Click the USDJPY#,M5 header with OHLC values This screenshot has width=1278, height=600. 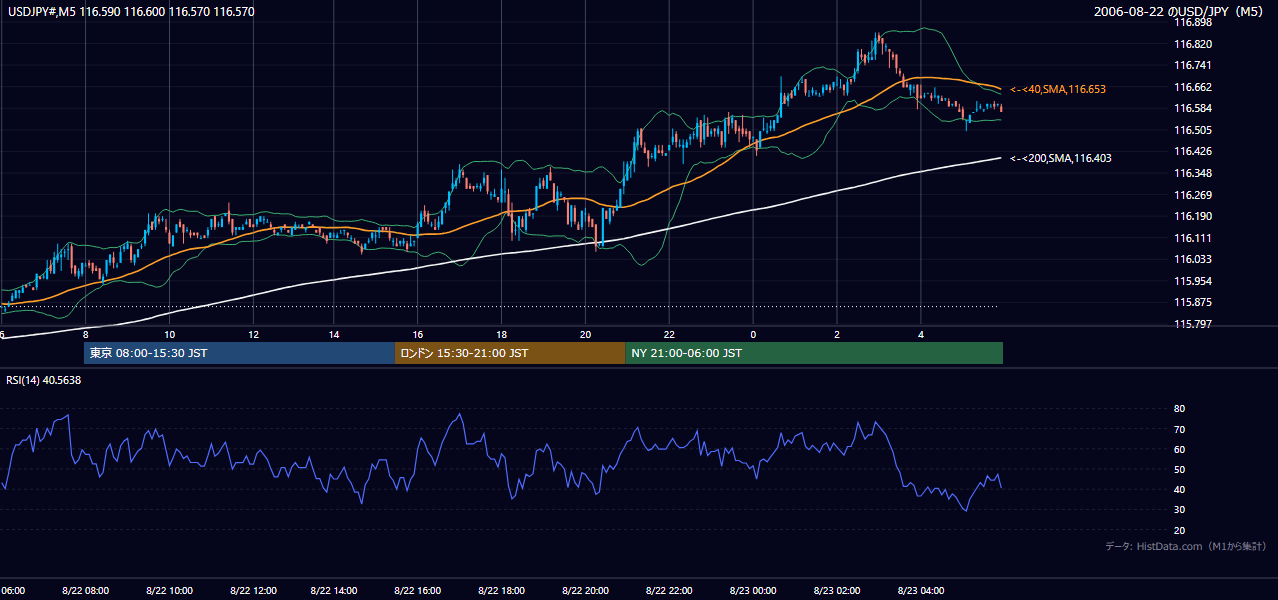(131, 12)
